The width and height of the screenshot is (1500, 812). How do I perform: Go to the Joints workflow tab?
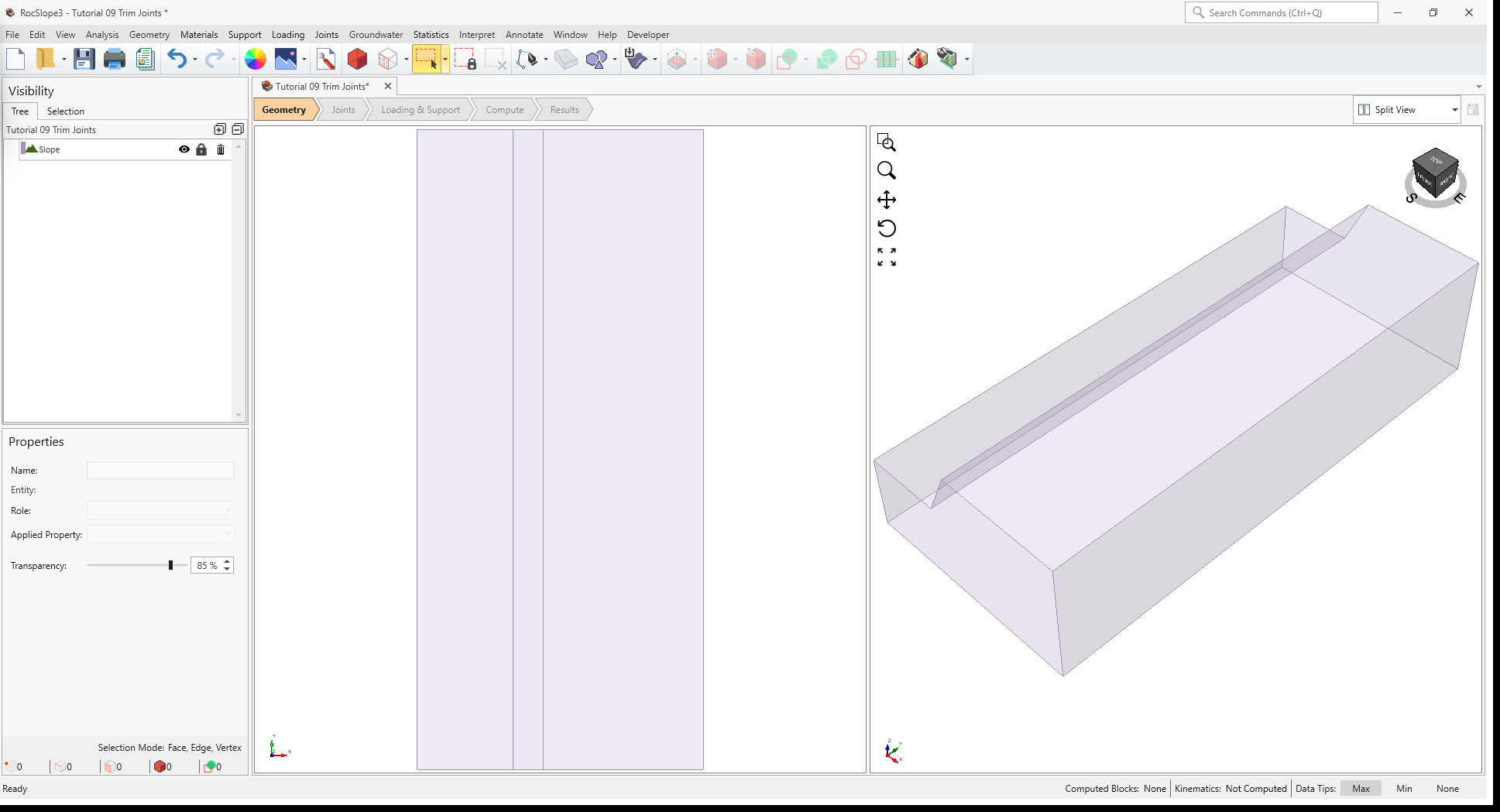pos(343,110)
